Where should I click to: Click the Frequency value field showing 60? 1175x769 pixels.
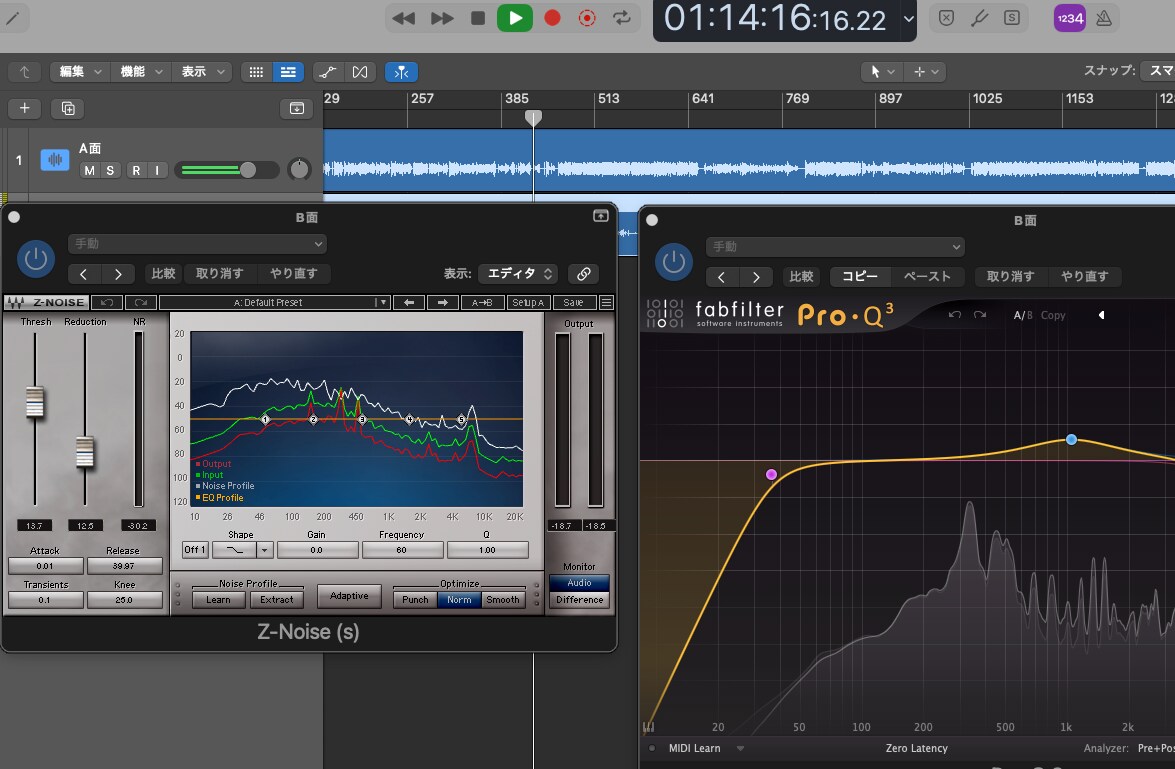pyautogui.click(x=402, y=550)
